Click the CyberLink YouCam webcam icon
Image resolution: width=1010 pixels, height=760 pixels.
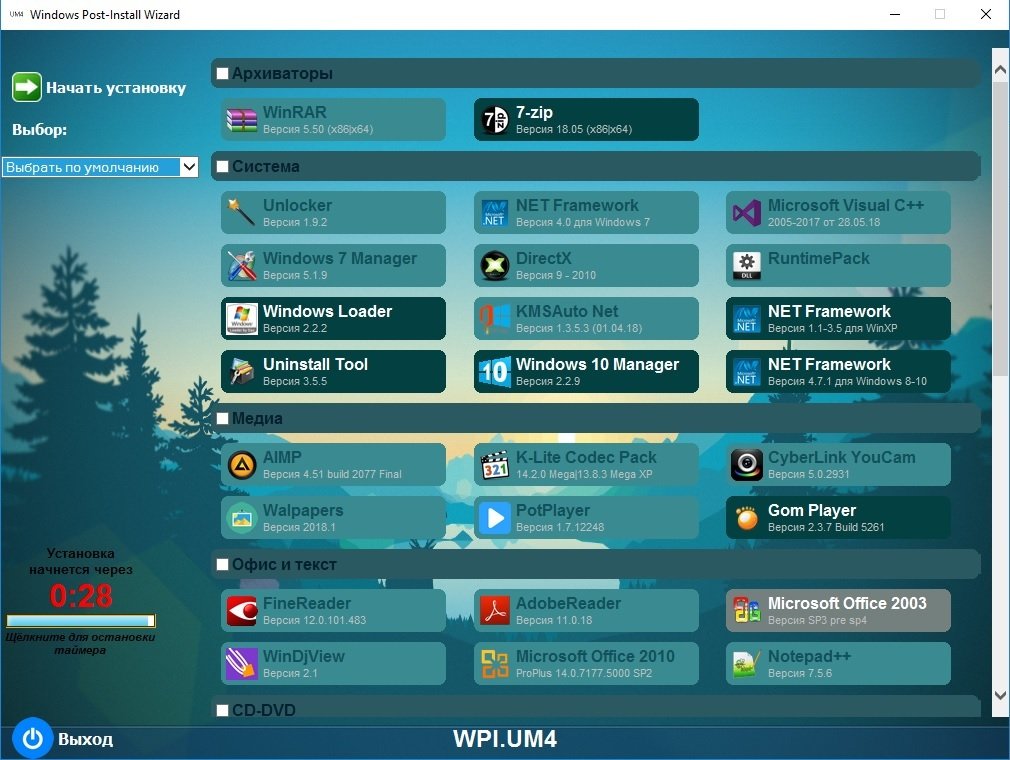coord(747,464)
